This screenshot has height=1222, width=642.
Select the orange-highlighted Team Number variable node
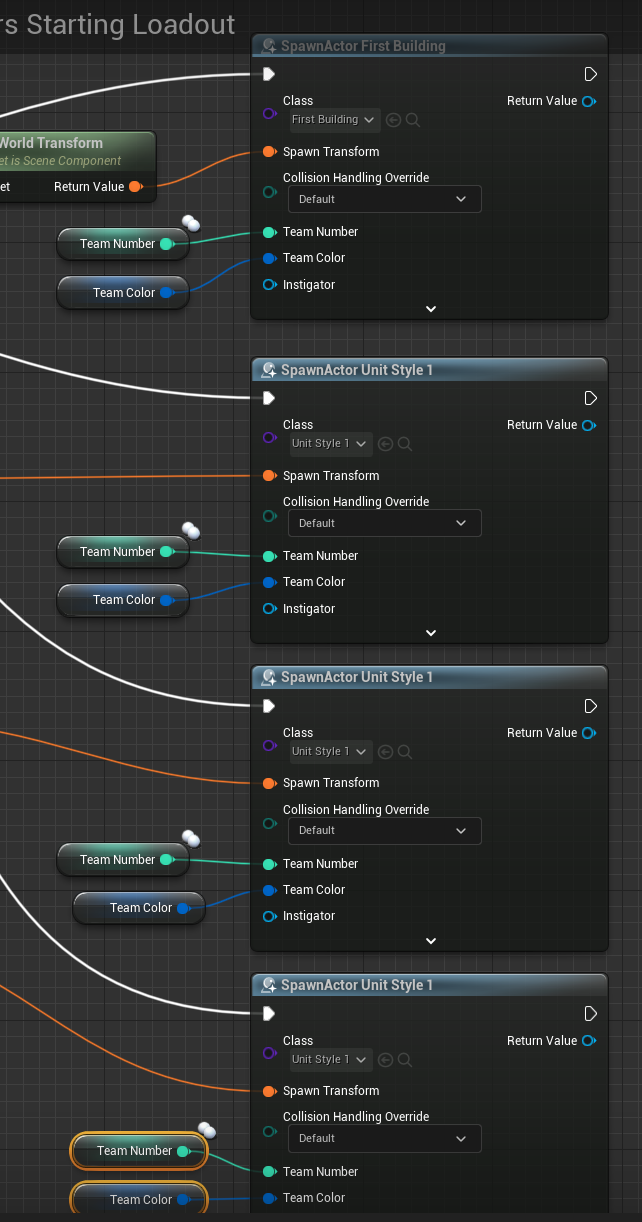pos(130,1151)
